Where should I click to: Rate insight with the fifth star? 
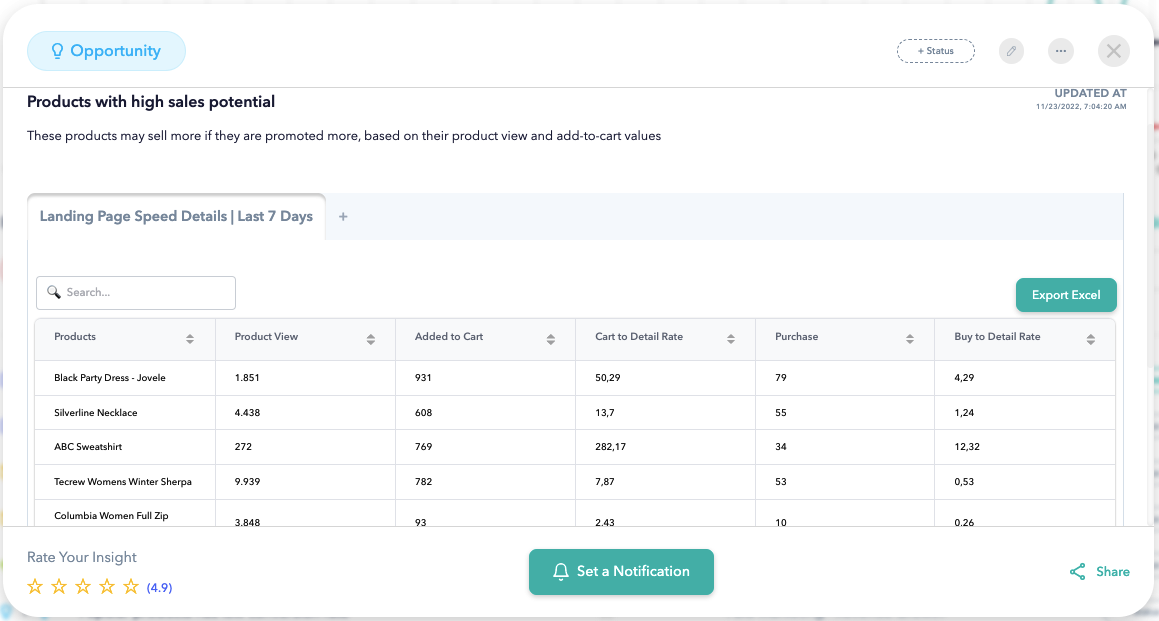pos(131,587)
